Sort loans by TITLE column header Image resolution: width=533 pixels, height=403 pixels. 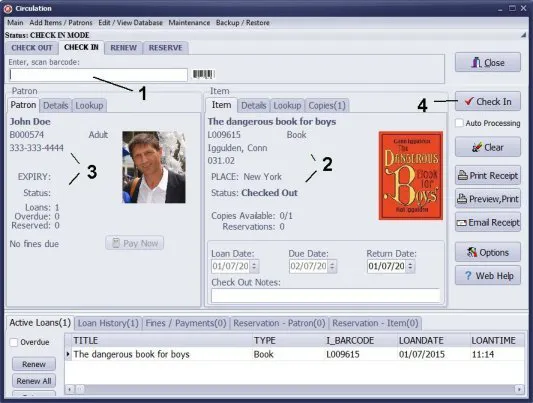[161, 340]
